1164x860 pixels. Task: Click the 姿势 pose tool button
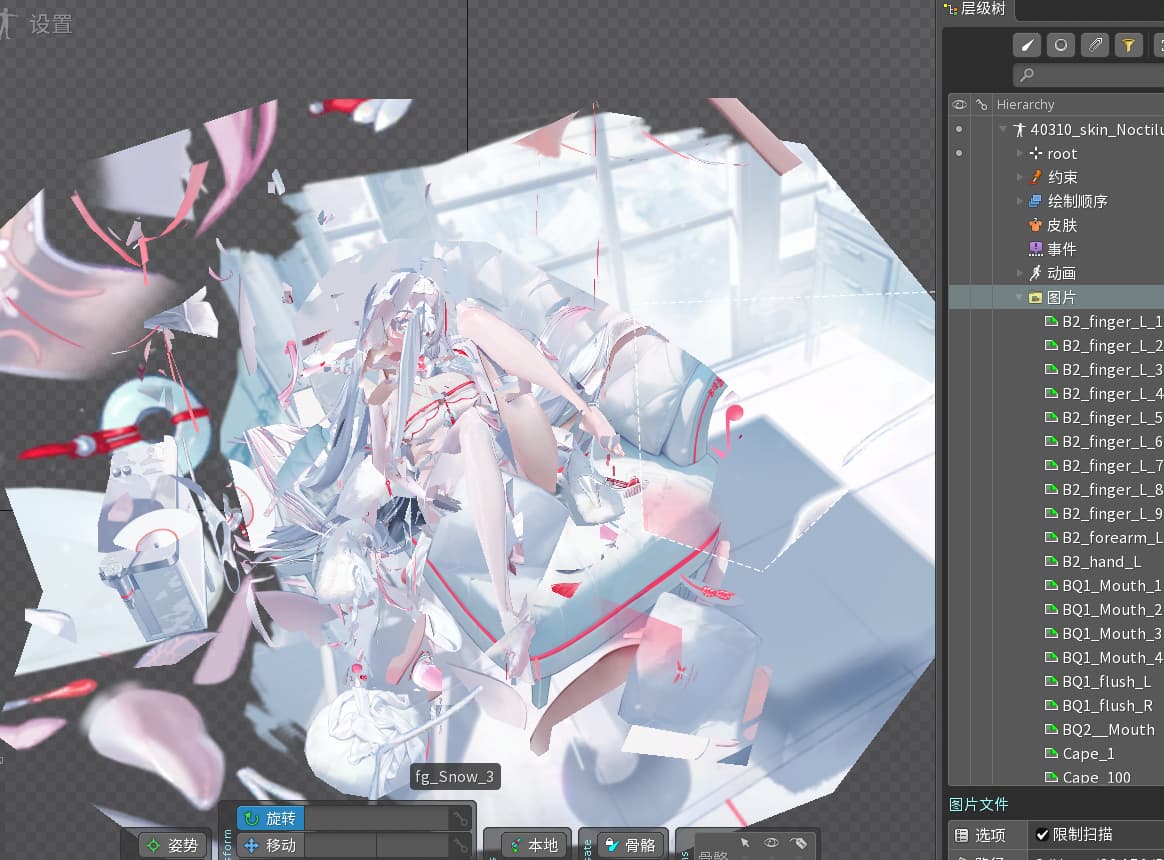click(x=173, y=845)
